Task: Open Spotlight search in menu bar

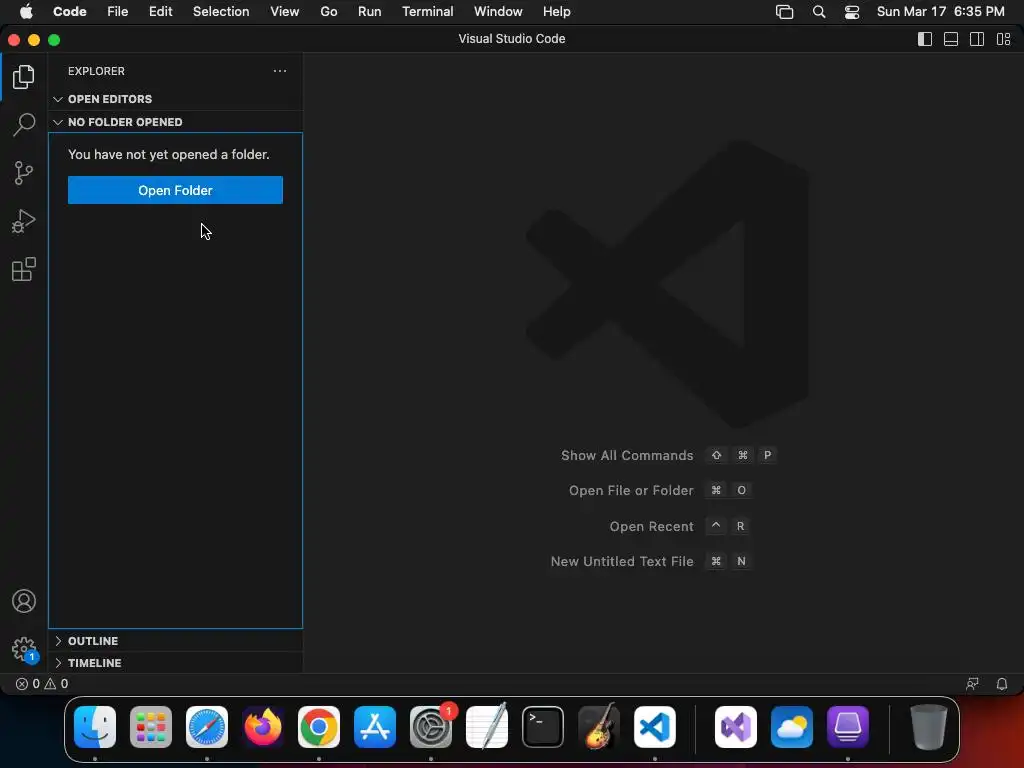Action: [819, 12]
